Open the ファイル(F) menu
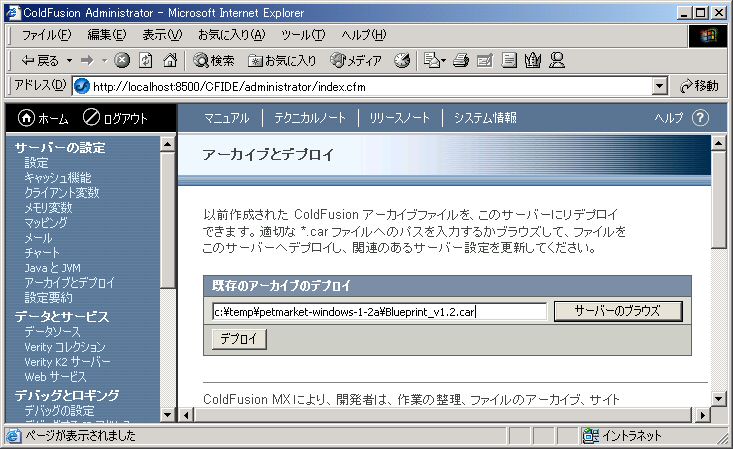 46,35
